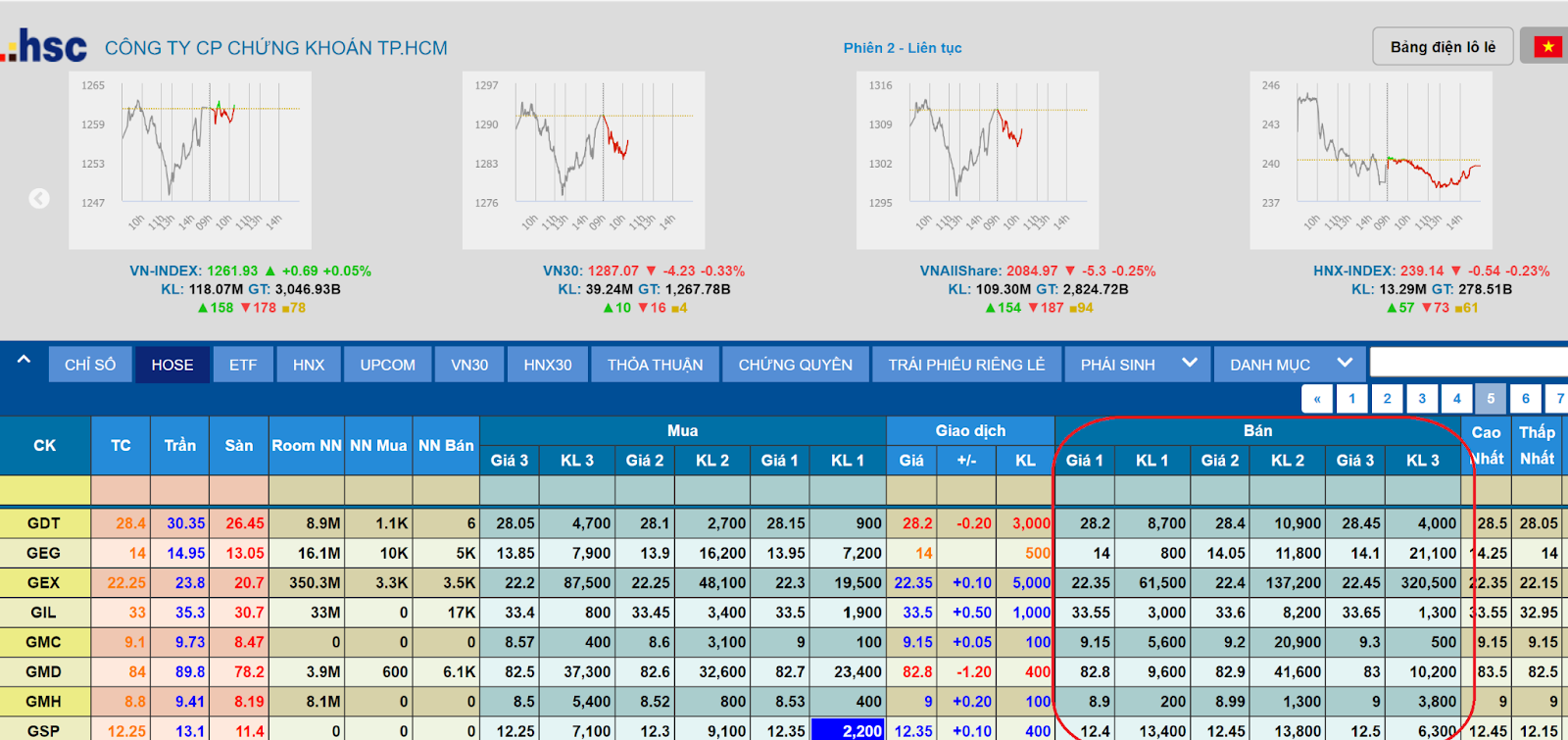This screenshot has width=1568, height=740.
Task: Select the GDT stock symbol
Action: tap(44, 523)
